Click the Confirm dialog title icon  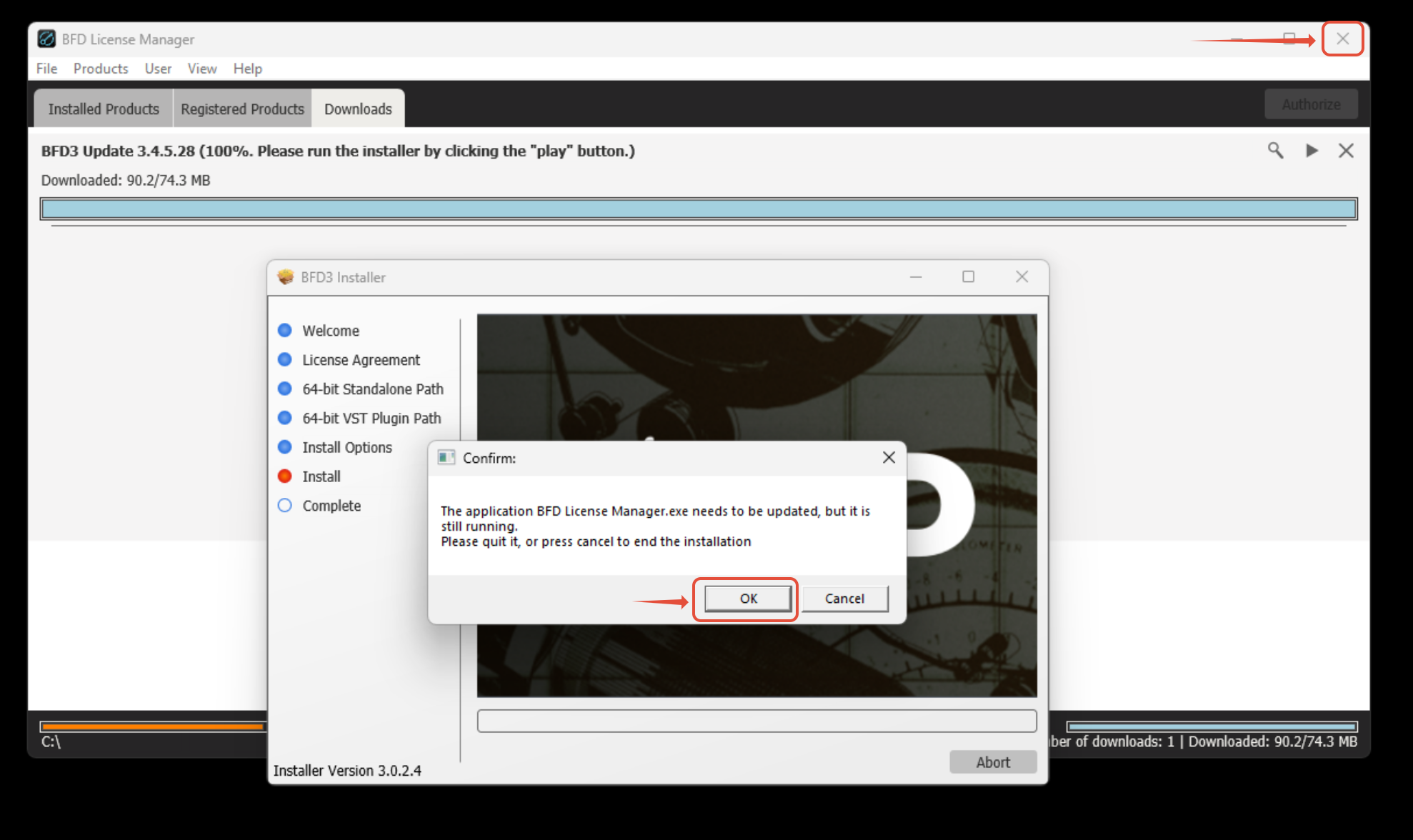pyautogui.click(x=446, y=458)
